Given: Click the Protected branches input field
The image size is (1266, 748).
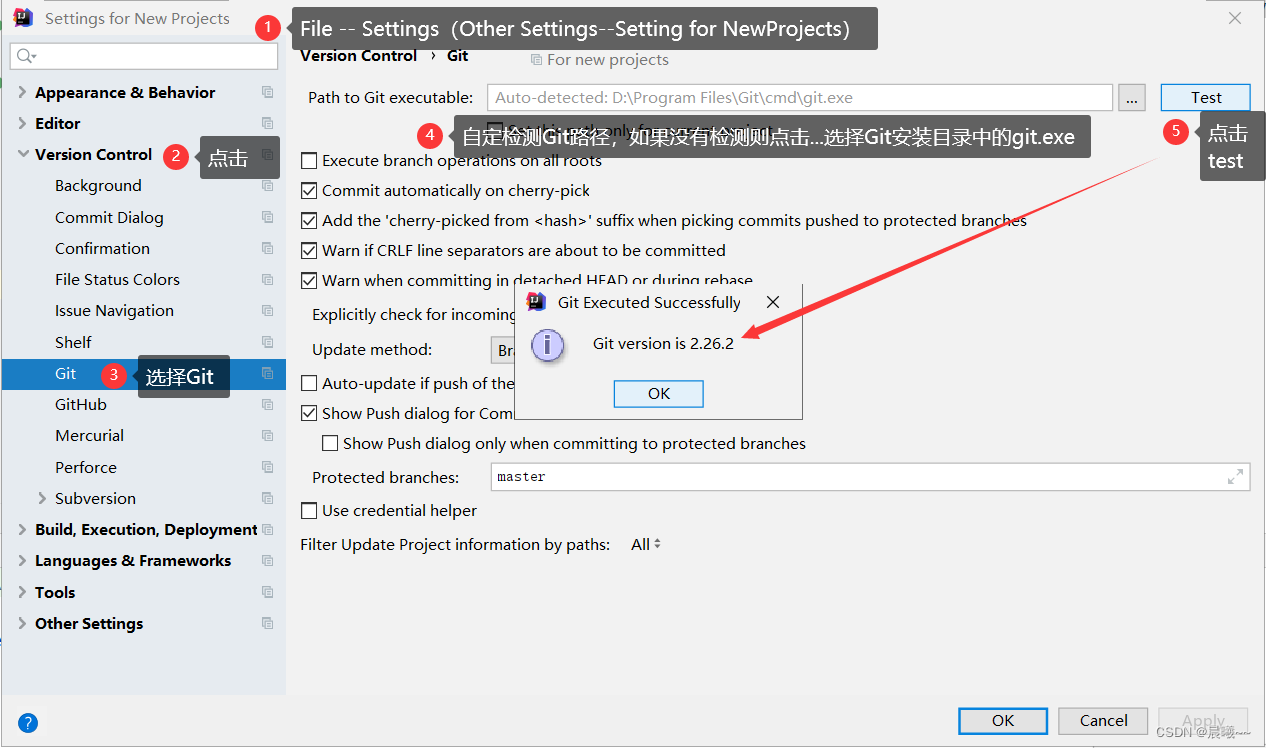Looking at the screenshot, I should click(x=870, y=477).
